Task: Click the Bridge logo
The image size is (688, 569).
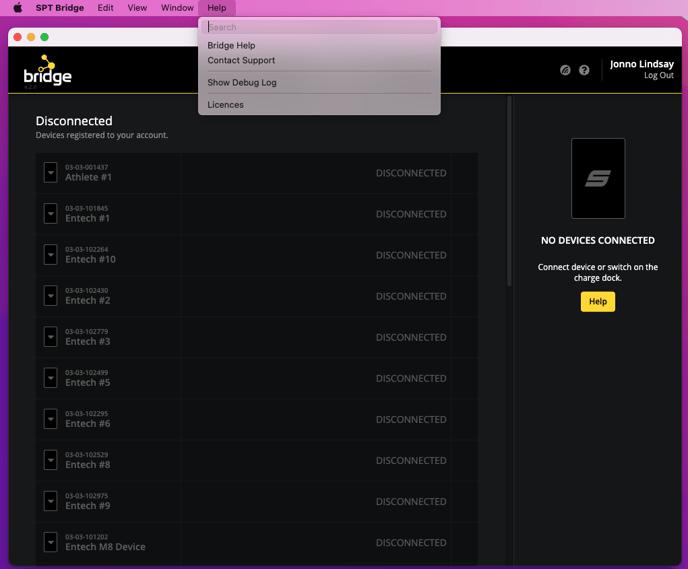Action: click(47, 70)
